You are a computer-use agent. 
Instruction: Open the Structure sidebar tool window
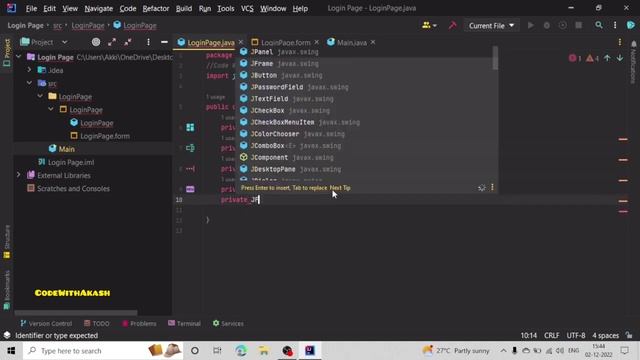(7, 242)
